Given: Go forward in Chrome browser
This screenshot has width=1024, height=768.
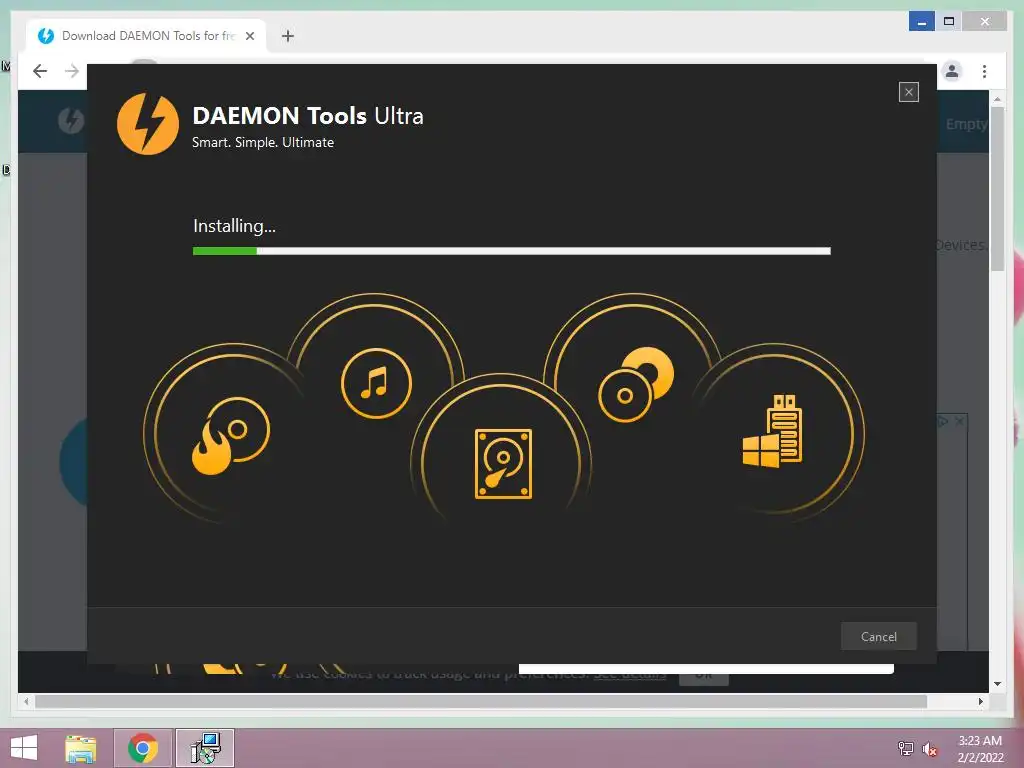Looking at the screenshot, I should click(x=72, y=71).
